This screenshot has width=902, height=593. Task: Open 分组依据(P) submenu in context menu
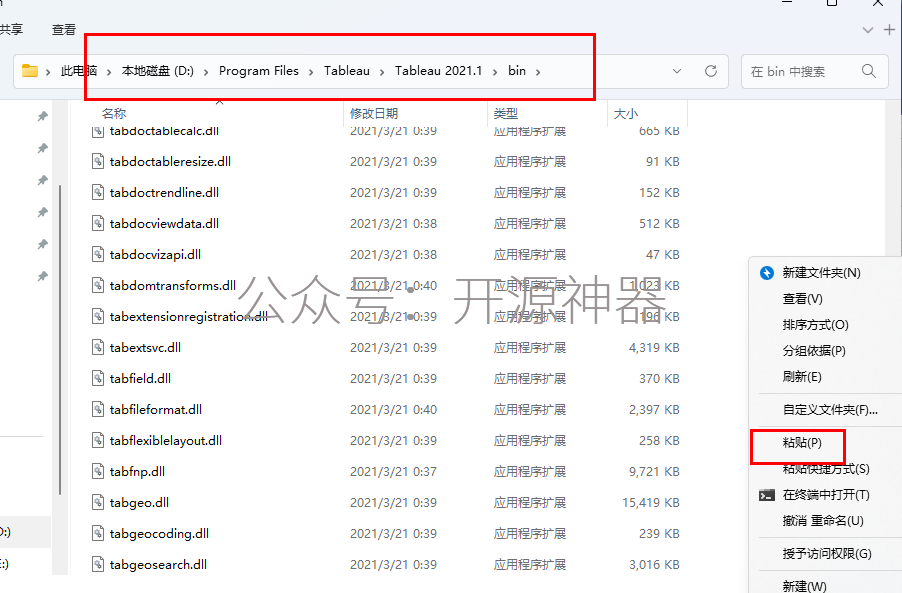click(x=814, y=350)
